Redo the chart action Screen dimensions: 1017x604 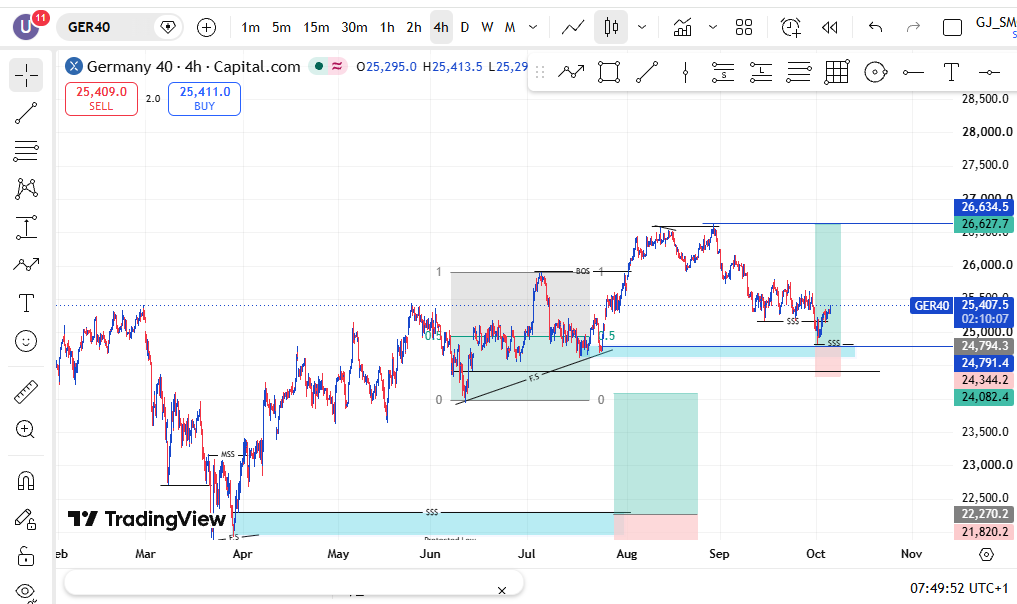[x=913, y=27]
